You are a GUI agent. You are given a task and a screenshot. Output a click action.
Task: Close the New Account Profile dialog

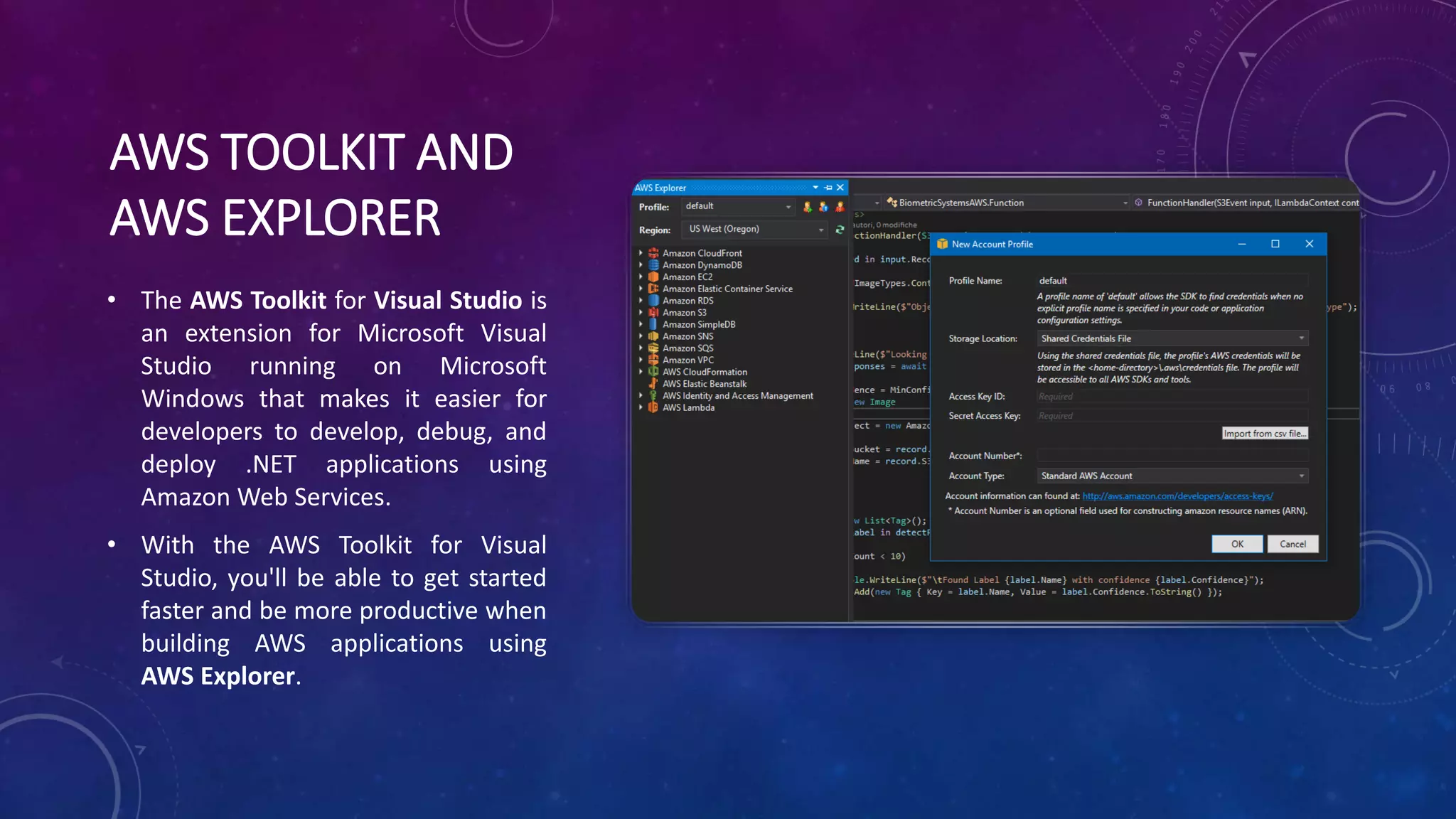[x=1310, y=244]
